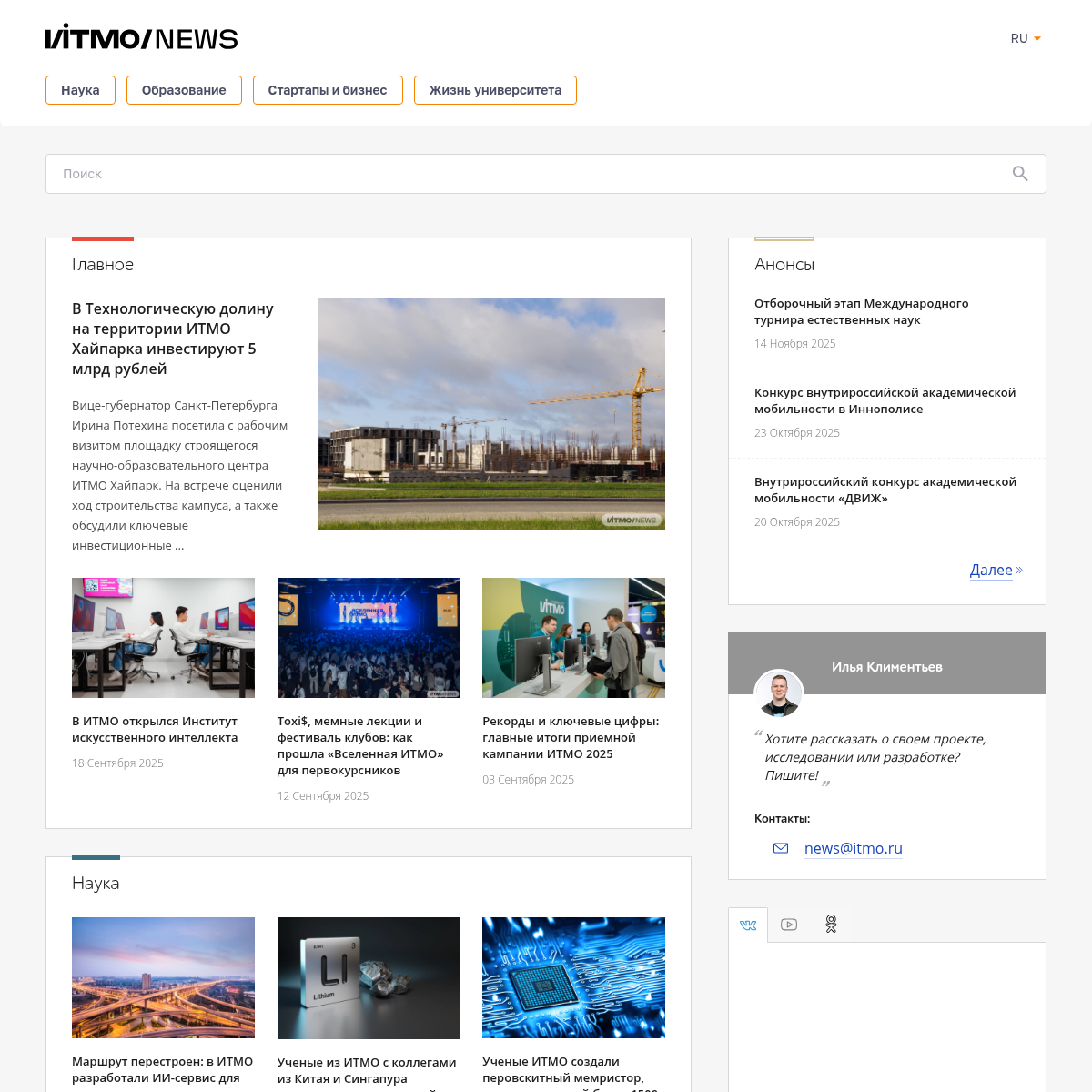Viewport: 1092px width, 1092px height.
Task: Toggle the Стартапы и бизнес filter
Action: click(328, 90)
